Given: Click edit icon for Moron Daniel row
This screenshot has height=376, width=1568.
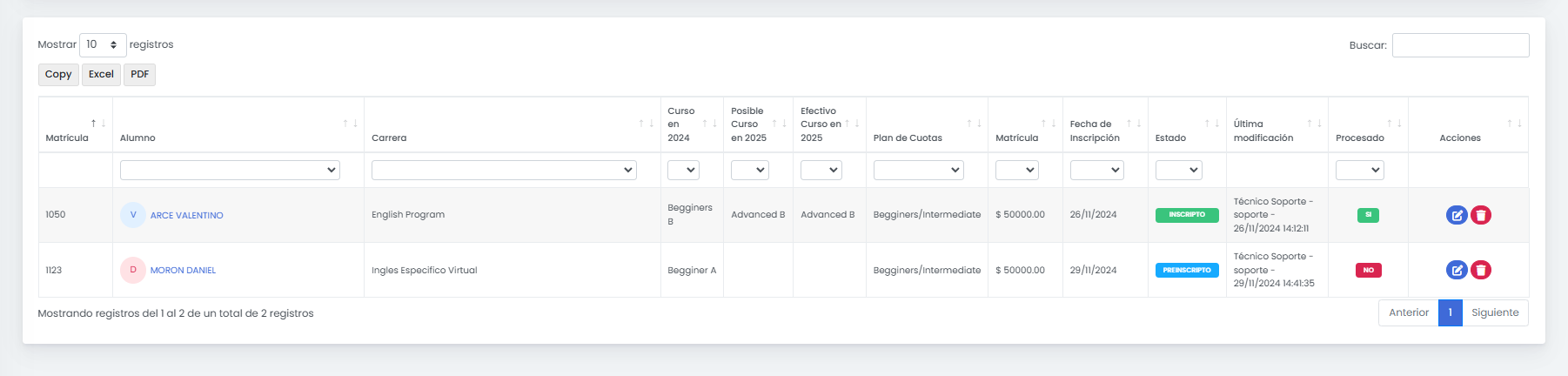Looking at the screenshot, I should click(x=1457, y=270).
